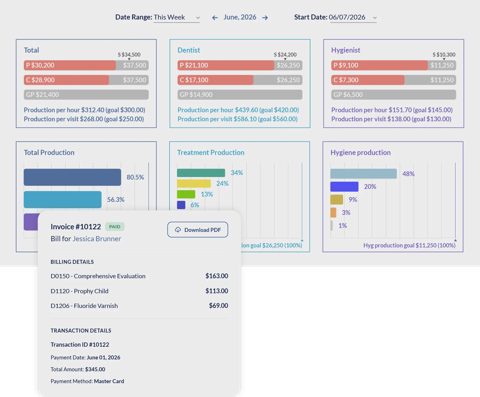The width and height of the screenshot is (480, 397).
Task: Click Hyg production goal $11,250 (100%) label
Action: tap(409, 245)
